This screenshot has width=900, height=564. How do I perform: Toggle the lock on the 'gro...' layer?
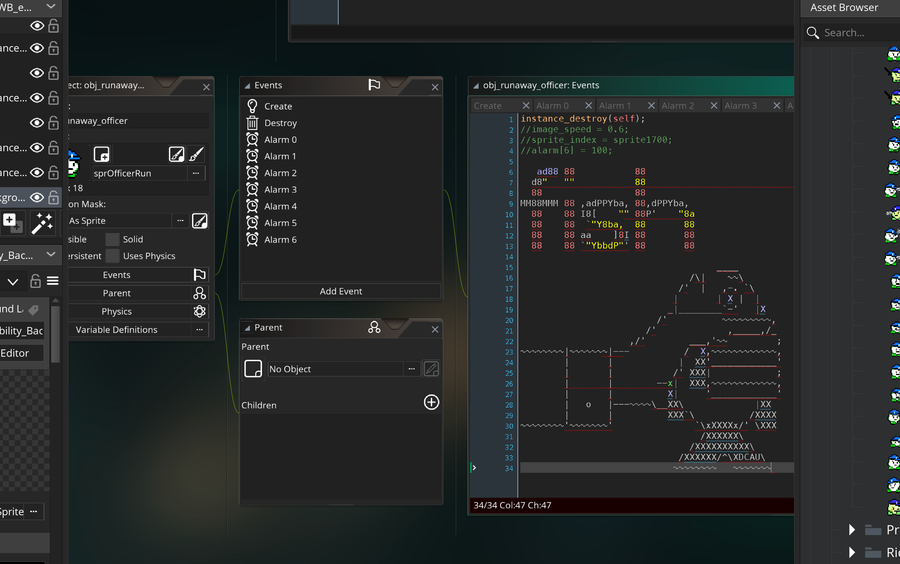click(53, 197)
